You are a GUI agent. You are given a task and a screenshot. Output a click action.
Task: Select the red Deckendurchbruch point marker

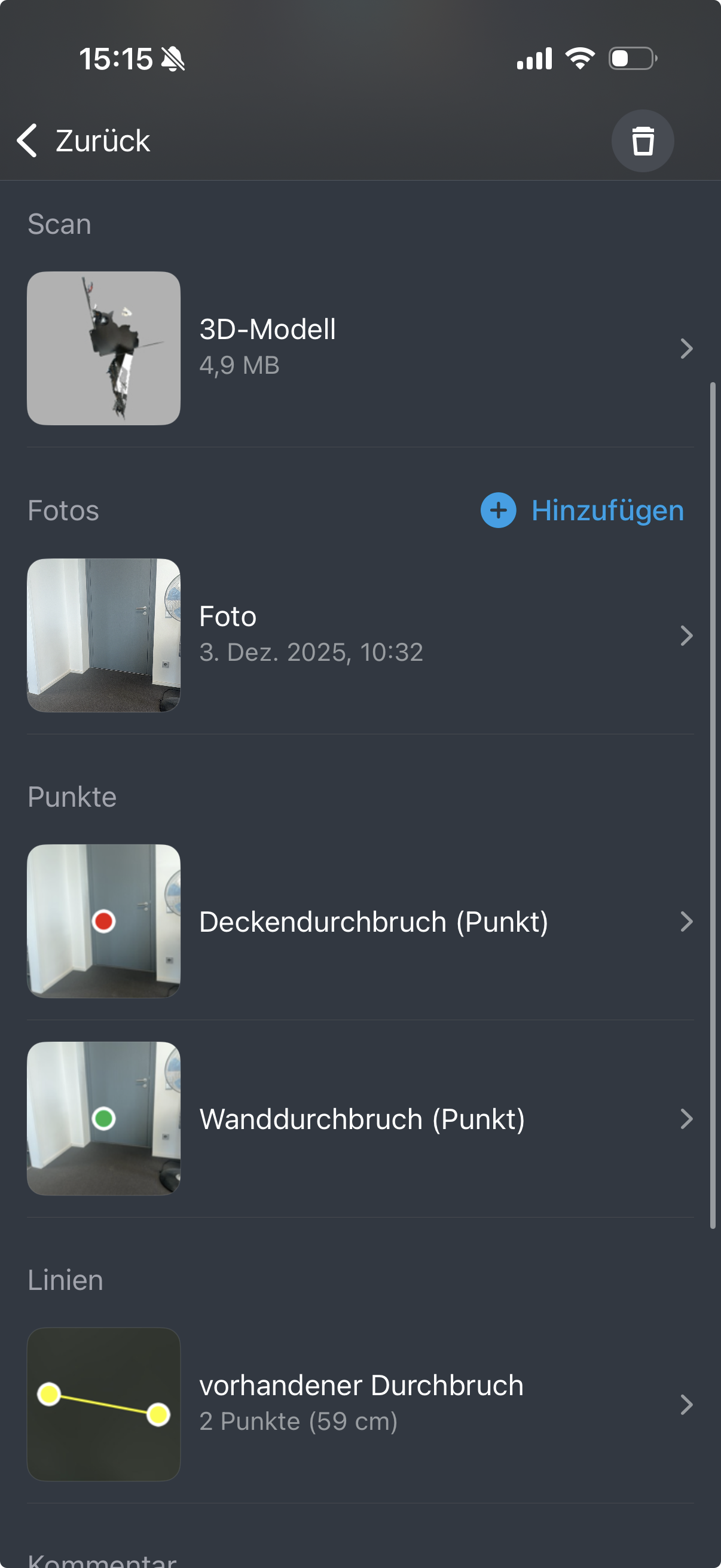[x=103, y=921]
